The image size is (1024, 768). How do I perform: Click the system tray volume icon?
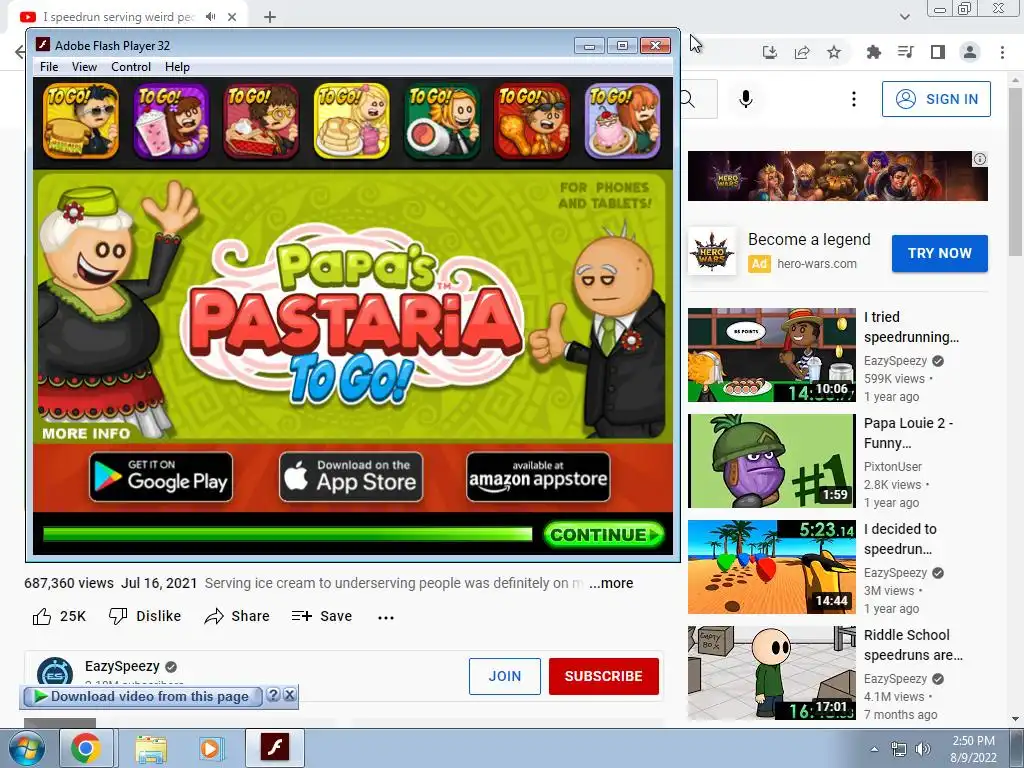click(x=922, y=749)
